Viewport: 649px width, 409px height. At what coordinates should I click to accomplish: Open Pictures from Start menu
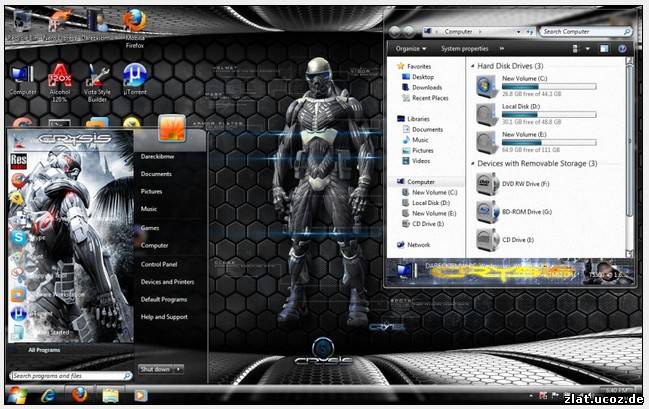point(151,191)
